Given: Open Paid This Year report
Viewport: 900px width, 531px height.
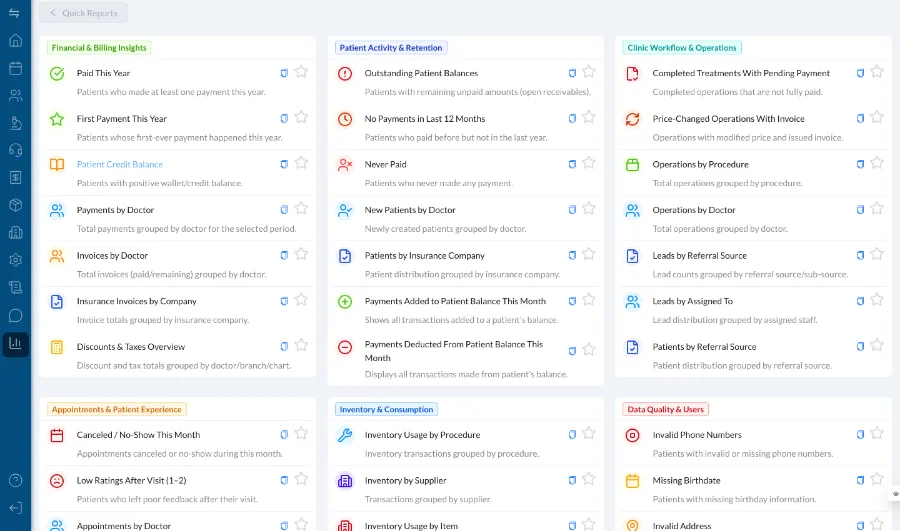Looking at the screenshot, I should (x=103, y=73).
